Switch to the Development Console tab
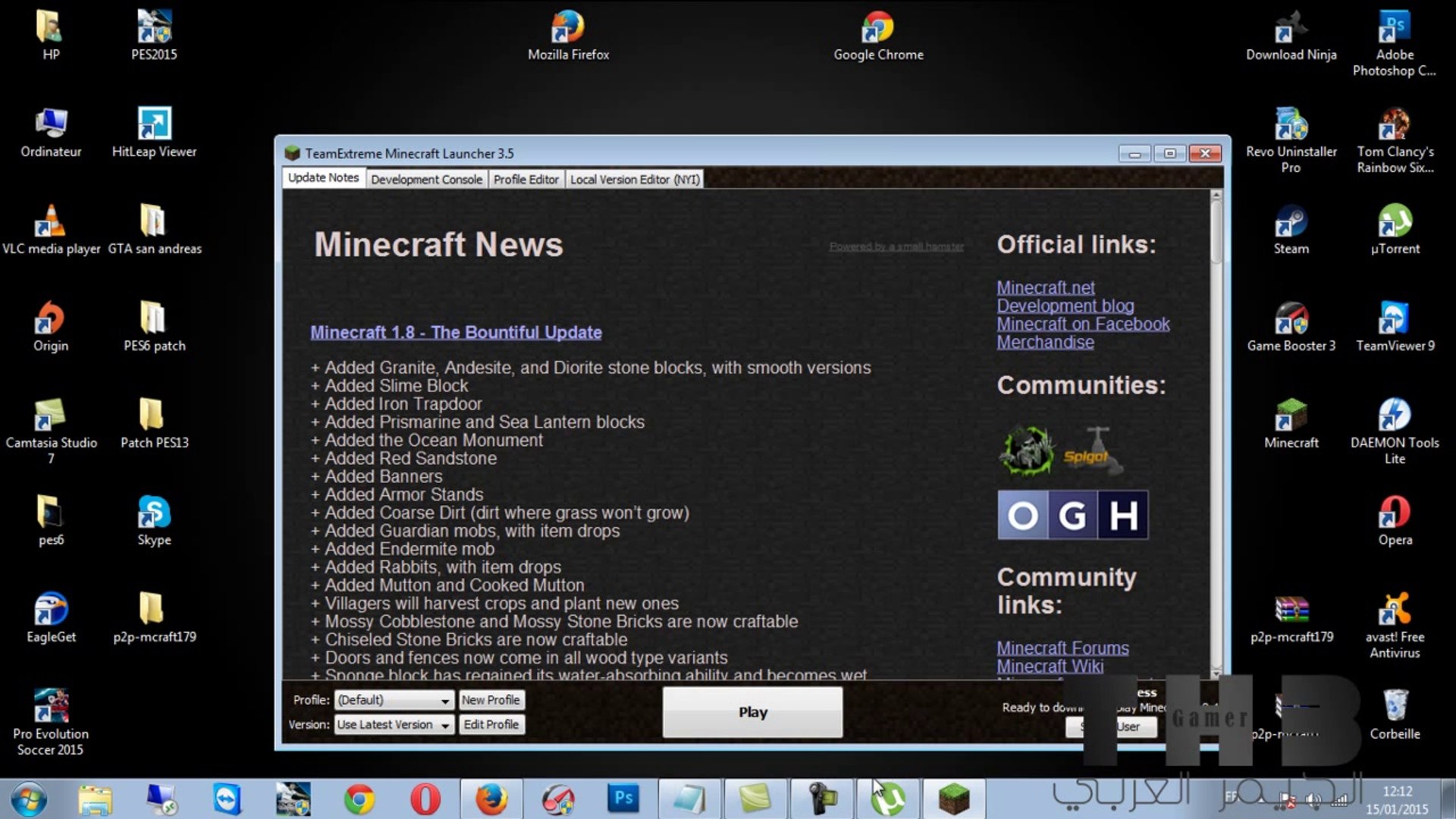This screenshot has height=819, width=1456. pyautogui.click(x=426, y=180)
